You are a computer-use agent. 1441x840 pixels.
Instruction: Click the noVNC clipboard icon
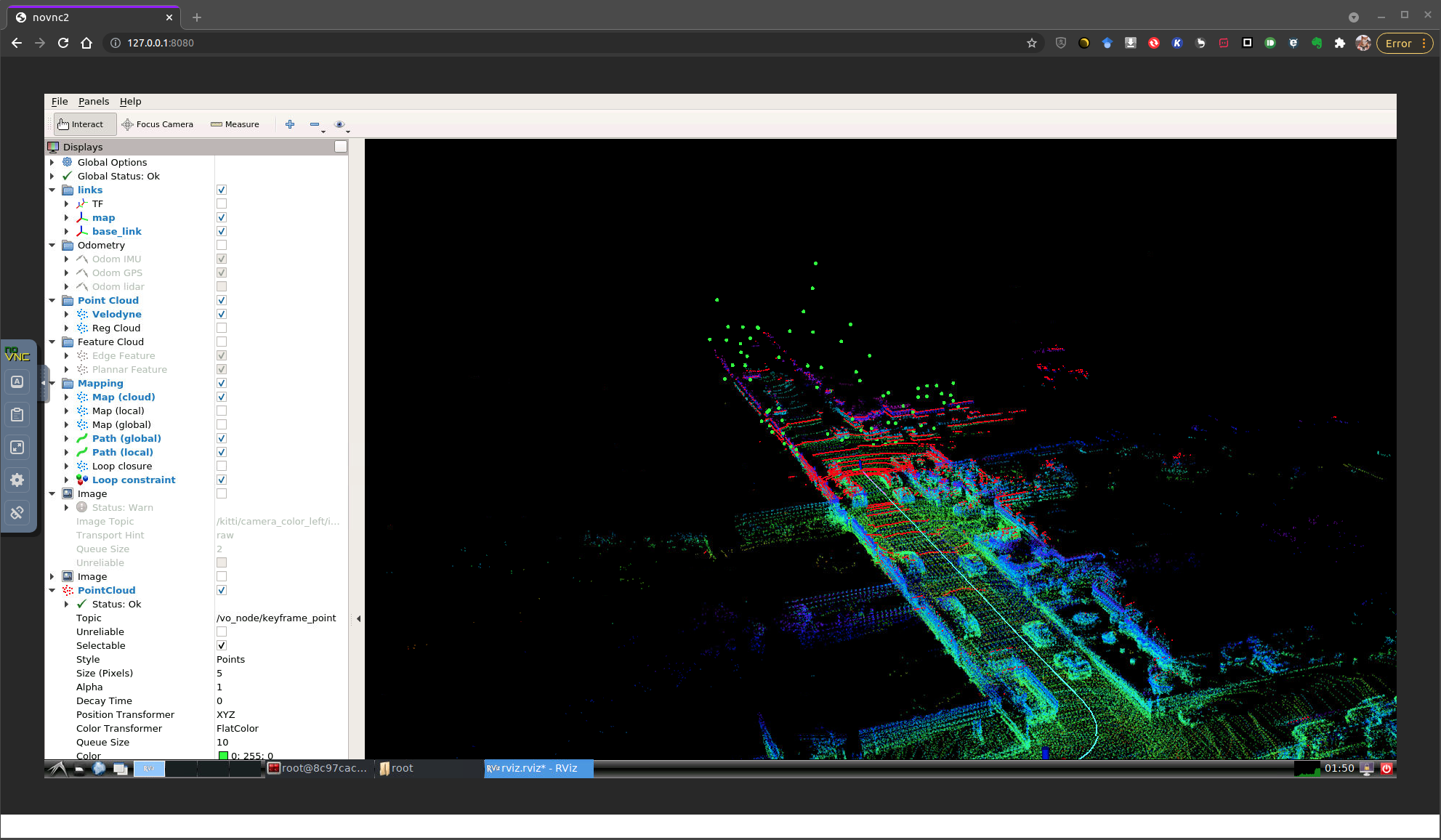[17, 415]
